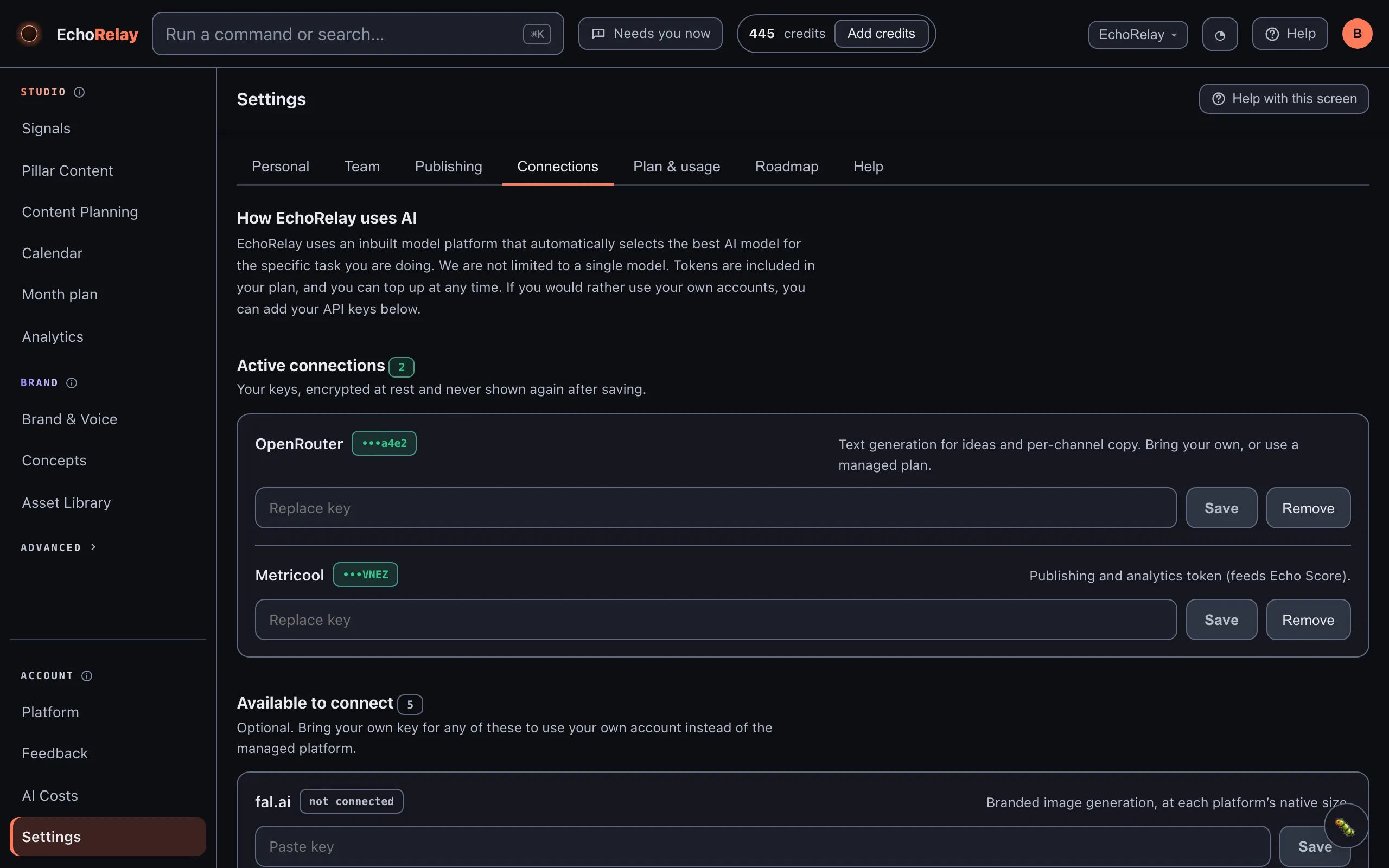The height and width of the screenshot is (868, 1389).
Task: Open Pillar Content in the sidebar
Action: click(107, 171)
